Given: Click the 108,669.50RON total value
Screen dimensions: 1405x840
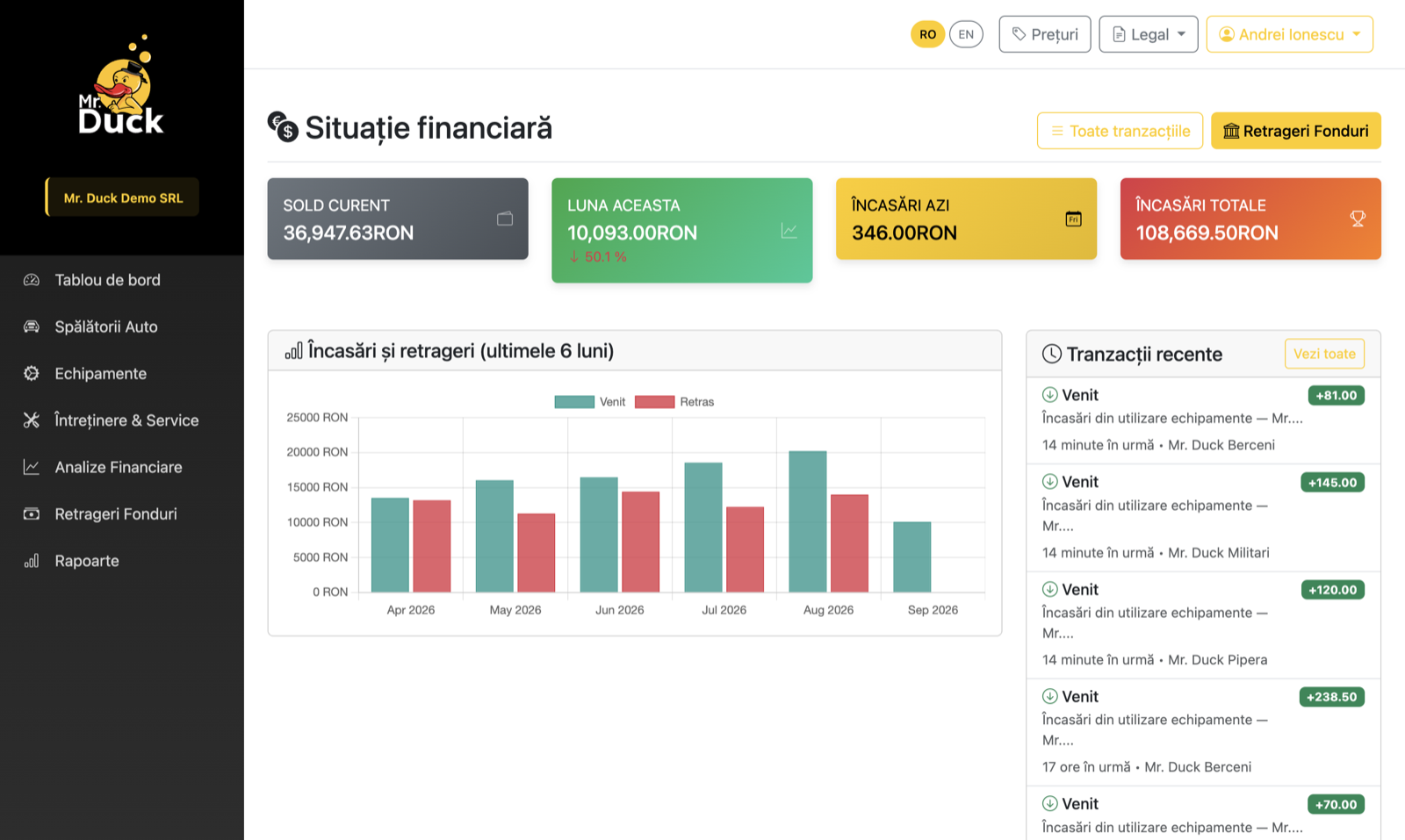Looking at the screenshot, I should (x=1207, y=233).
